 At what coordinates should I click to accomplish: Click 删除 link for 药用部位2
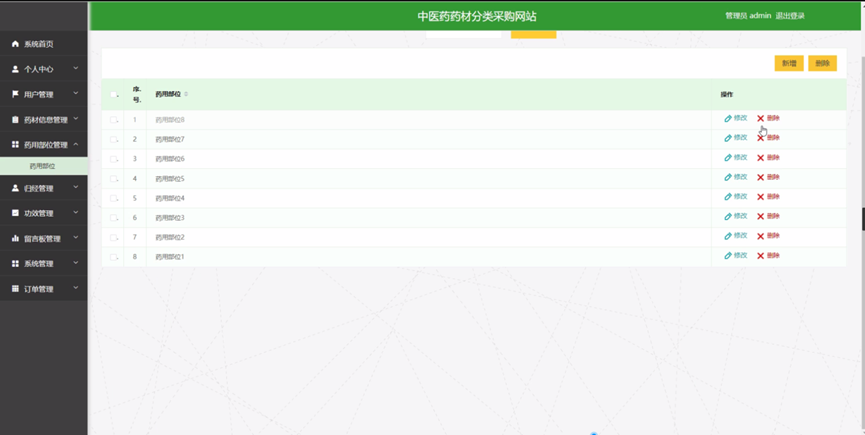773,235
